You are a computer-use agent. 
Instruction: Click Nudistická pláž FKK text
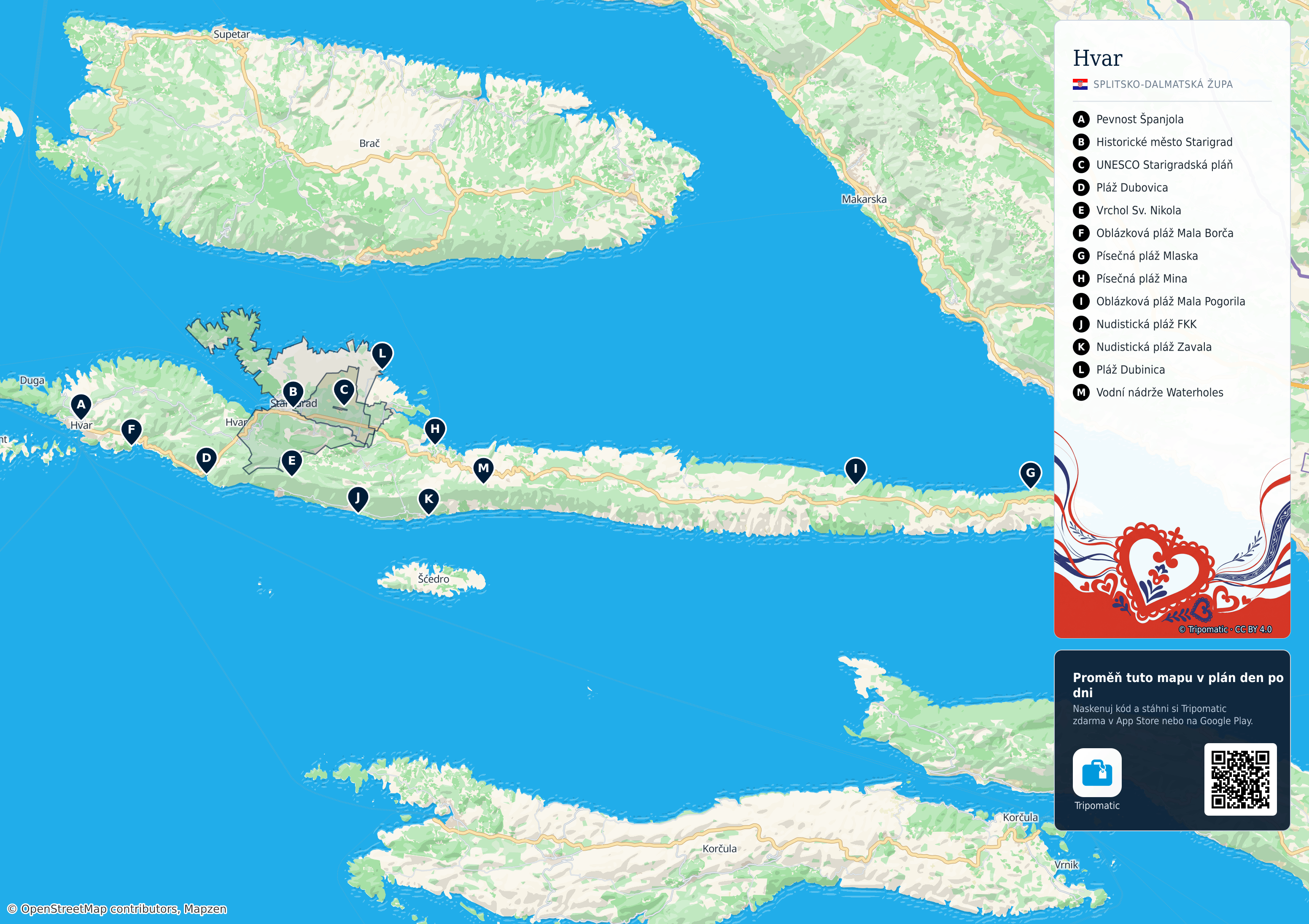pos(1146,324)
